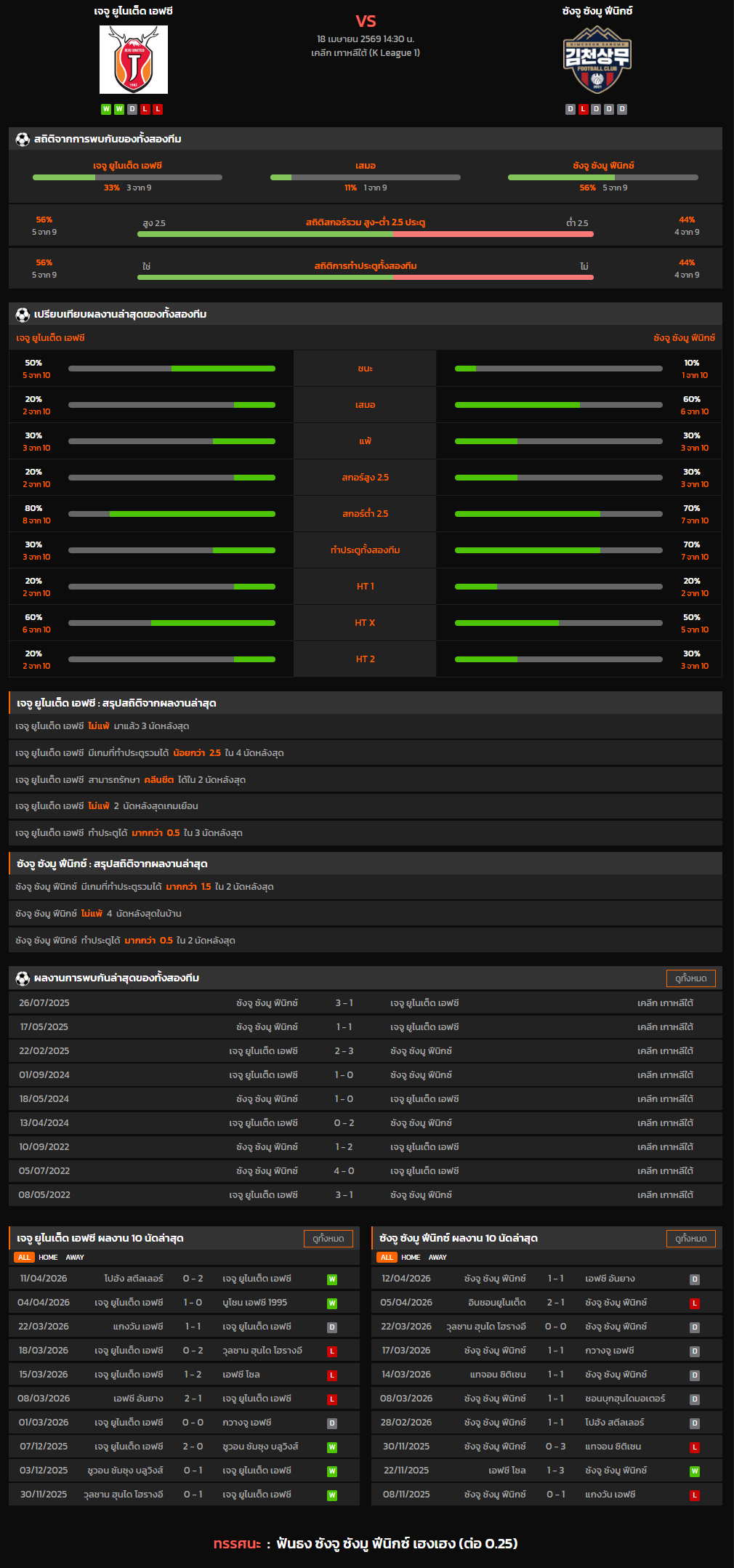
Task: Click the Jeju United FC team logo
Action: [x=134, y=60]
